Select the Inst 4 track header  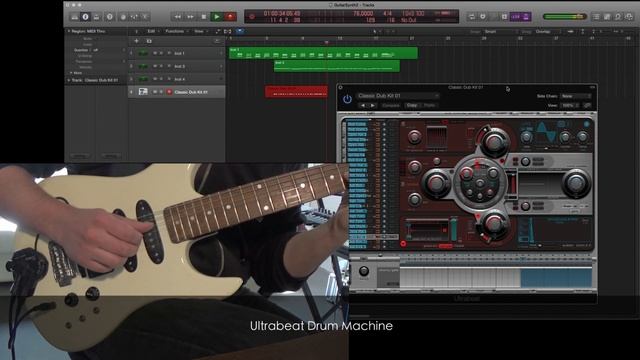pos(176,79)
